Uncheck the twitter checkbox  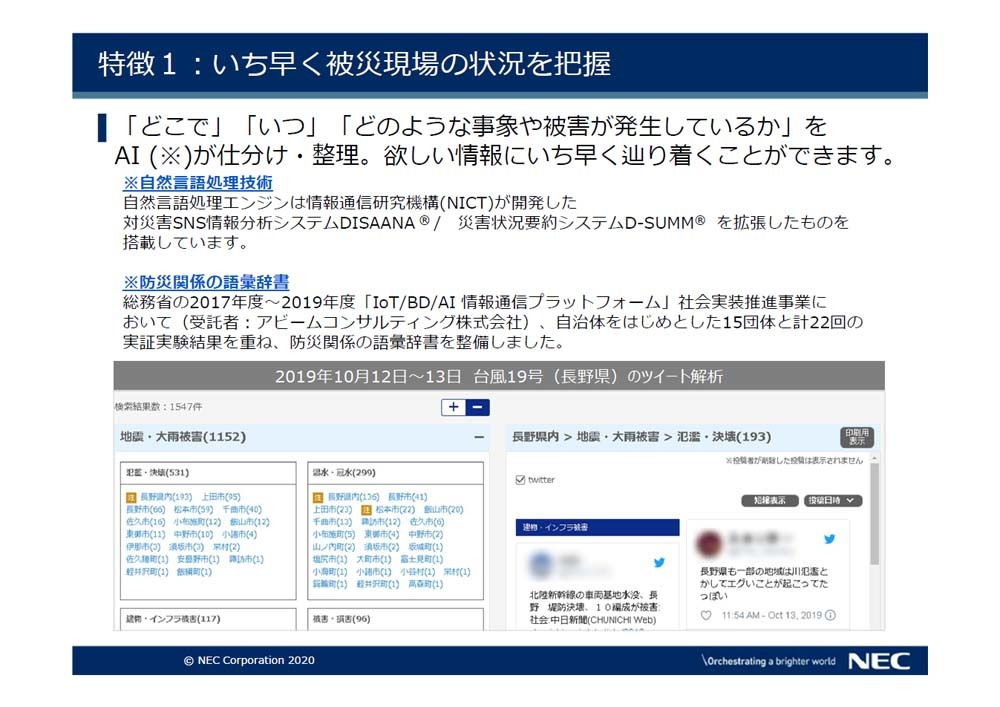click(x=520, y=479)
